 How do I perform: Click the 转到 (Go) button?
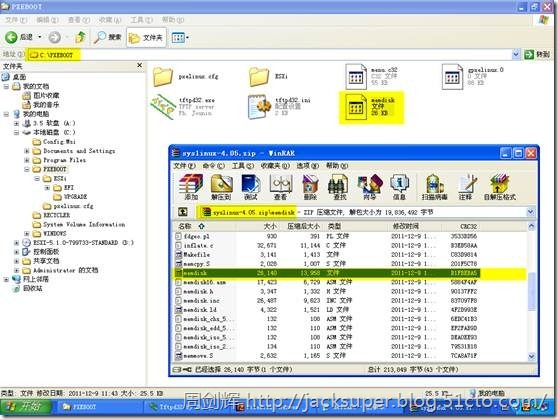click(537, 54)
